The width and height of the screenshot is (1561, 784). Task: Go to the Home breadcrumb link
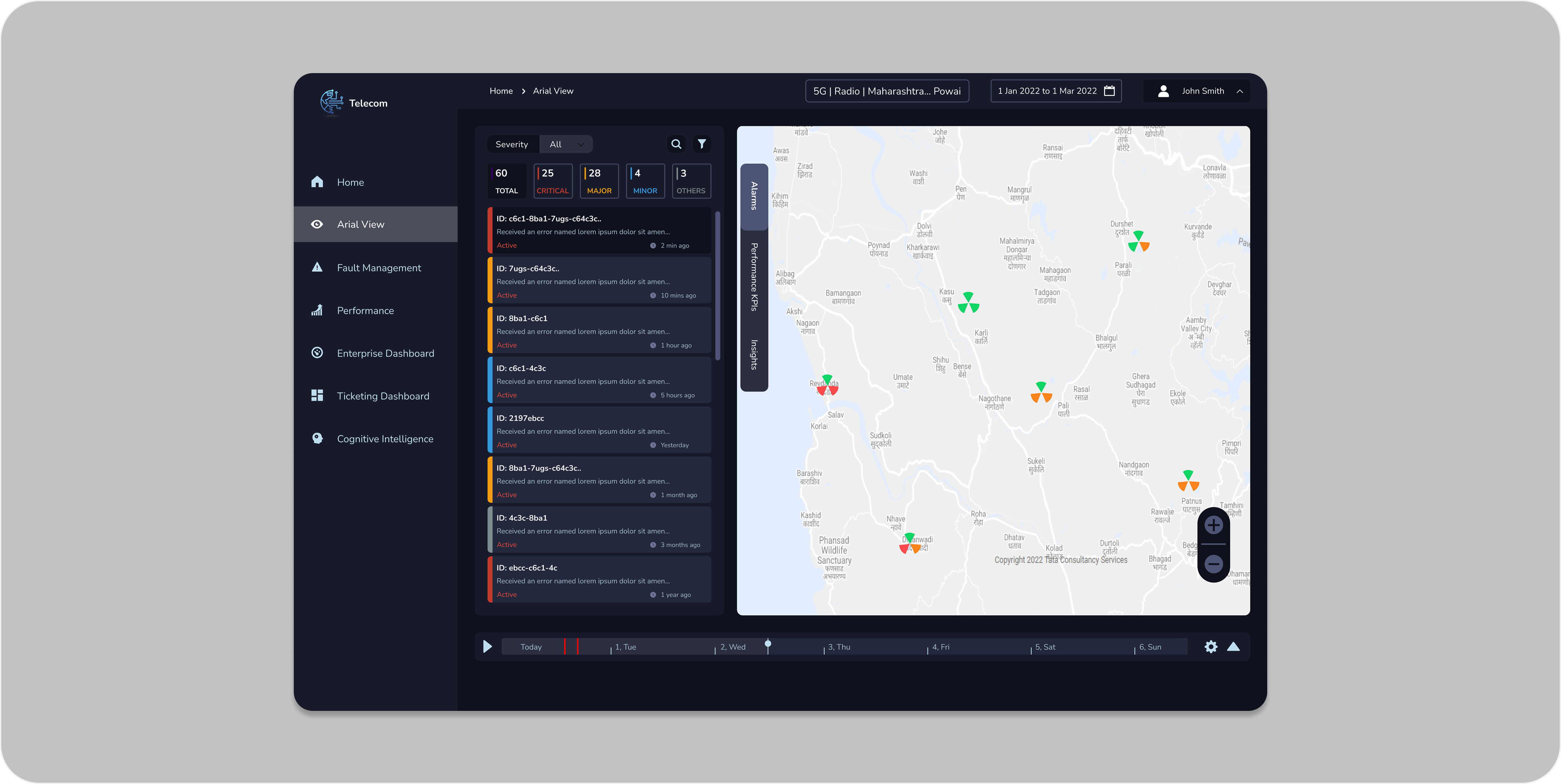501,91
